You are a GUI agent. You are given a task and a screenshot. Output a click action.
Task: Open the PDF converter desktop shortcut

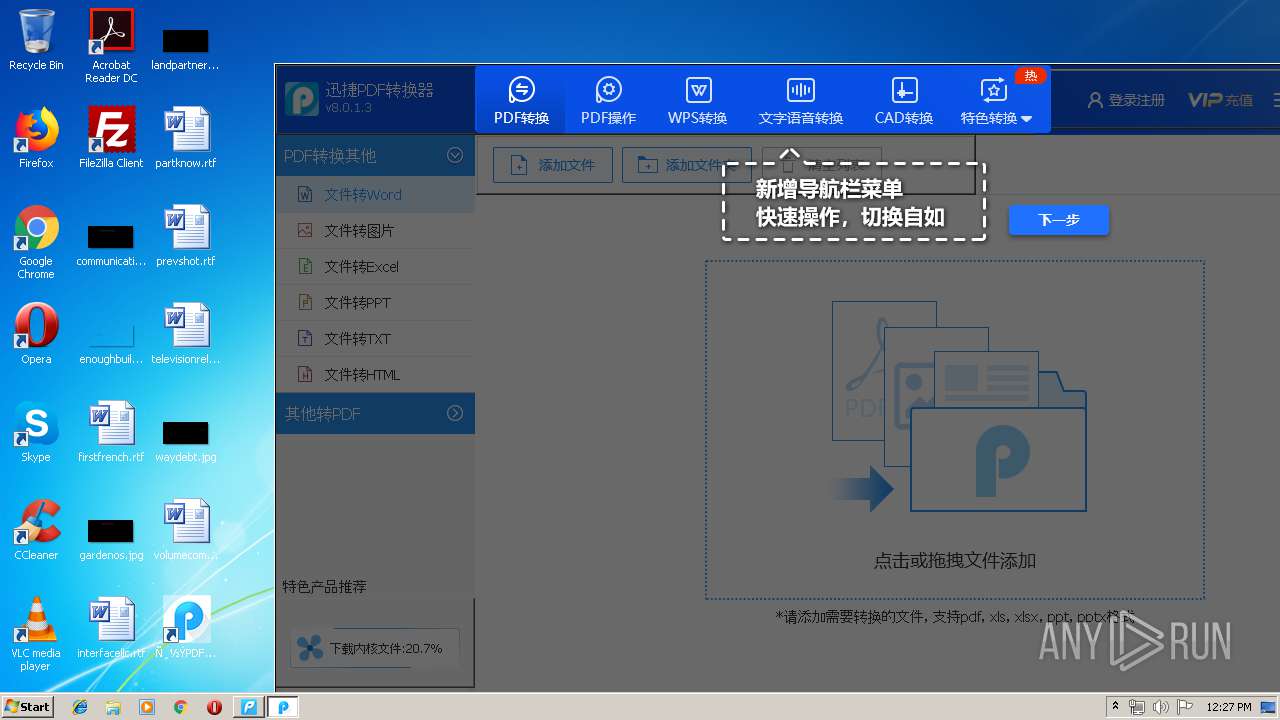click(186, 628)
